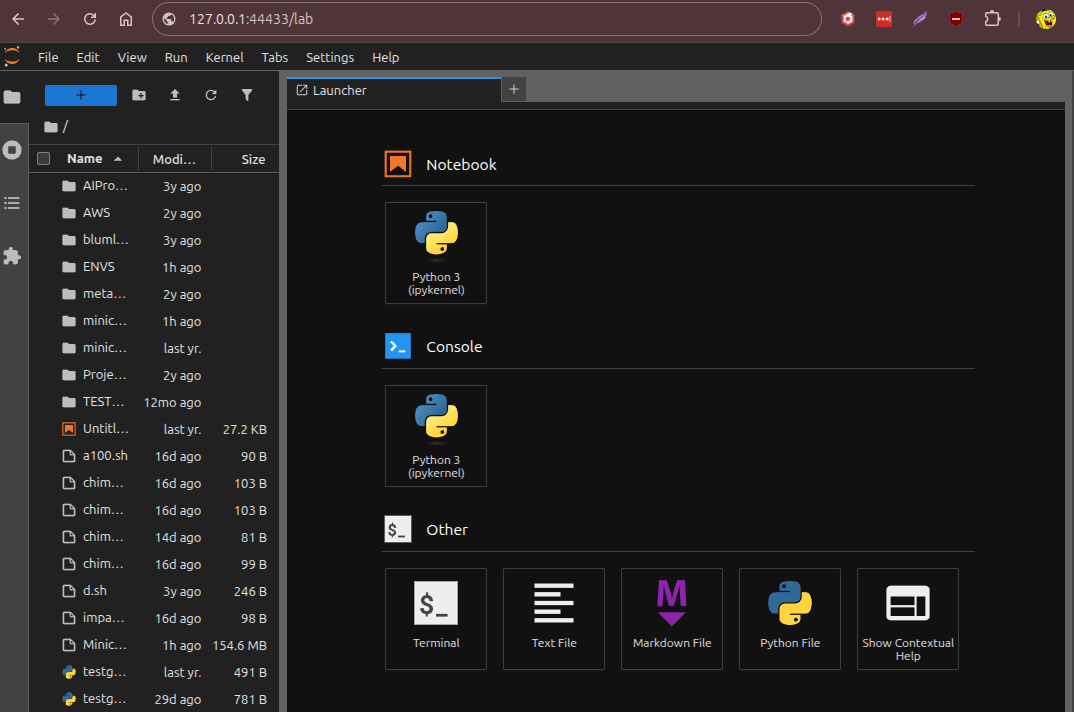Create a new Markdown File

pyautogui.click(x=672, y=619)
